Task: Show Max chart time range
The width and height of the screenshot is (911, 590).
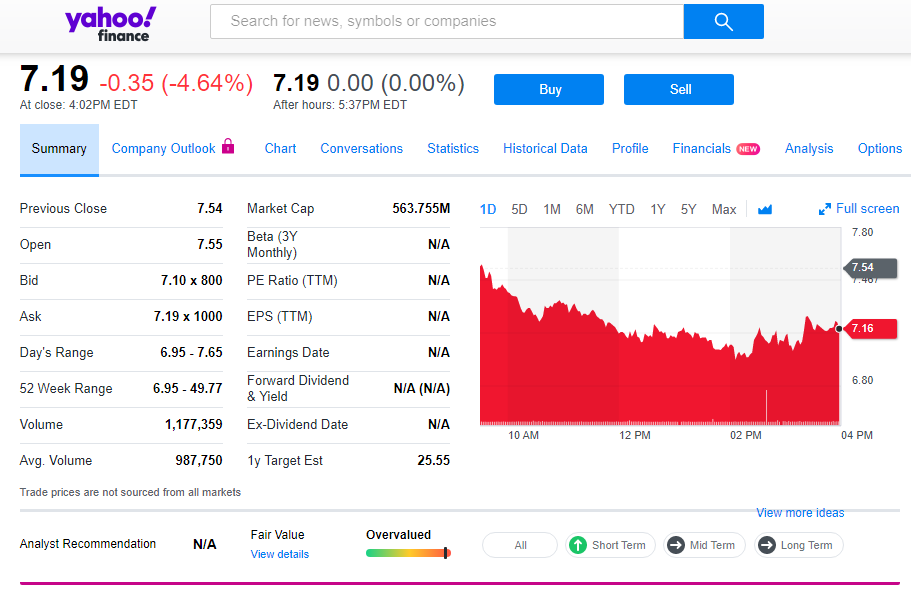Action: (723, 209)
